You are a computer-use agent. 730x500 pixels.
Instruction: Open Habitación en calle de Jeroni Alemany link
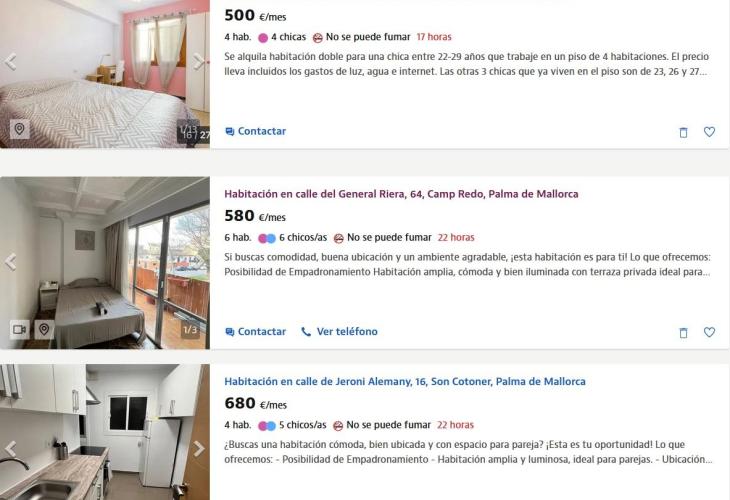[405, 381]
